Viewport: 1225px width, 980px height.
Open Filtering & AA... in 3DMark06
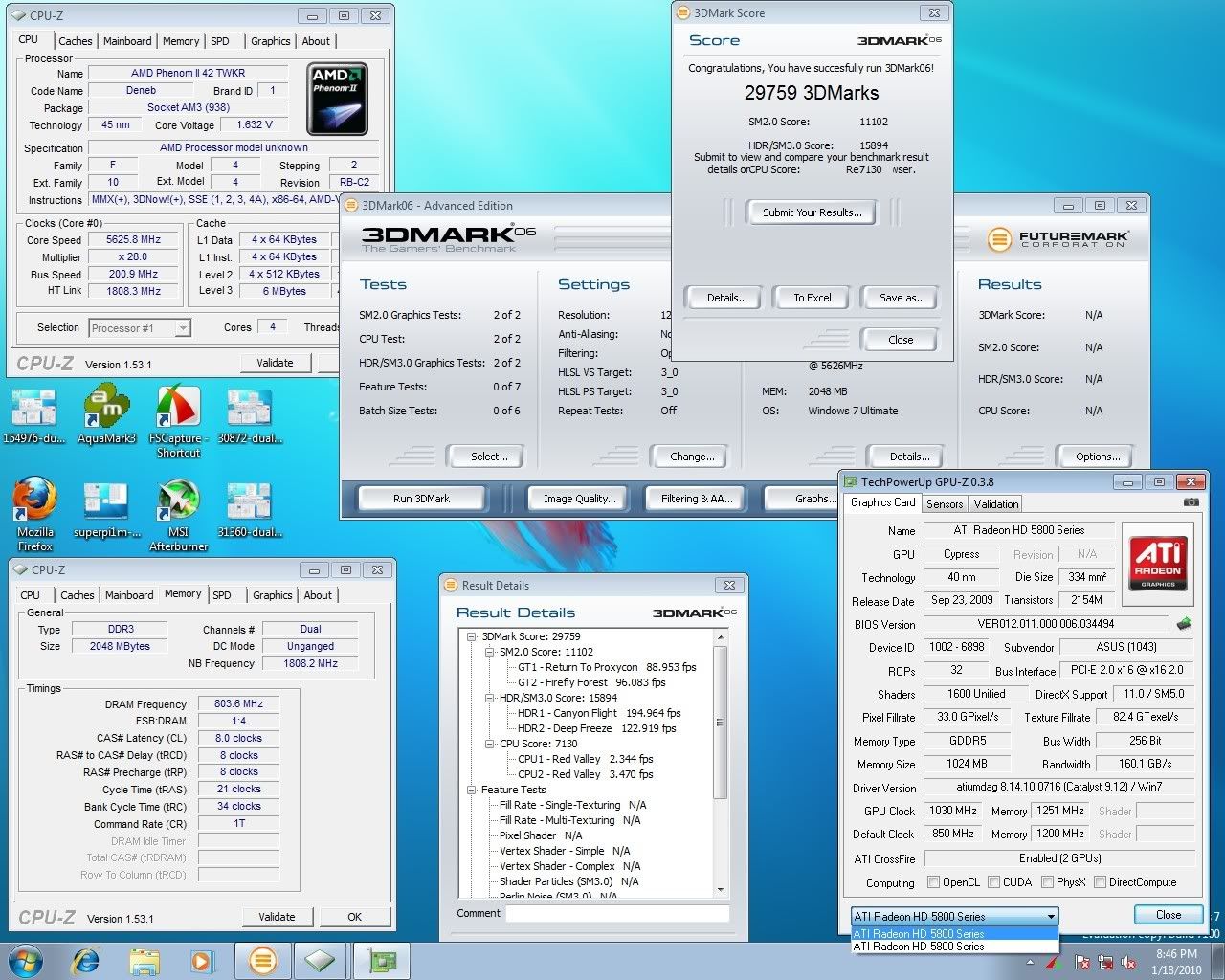point(697,499)
